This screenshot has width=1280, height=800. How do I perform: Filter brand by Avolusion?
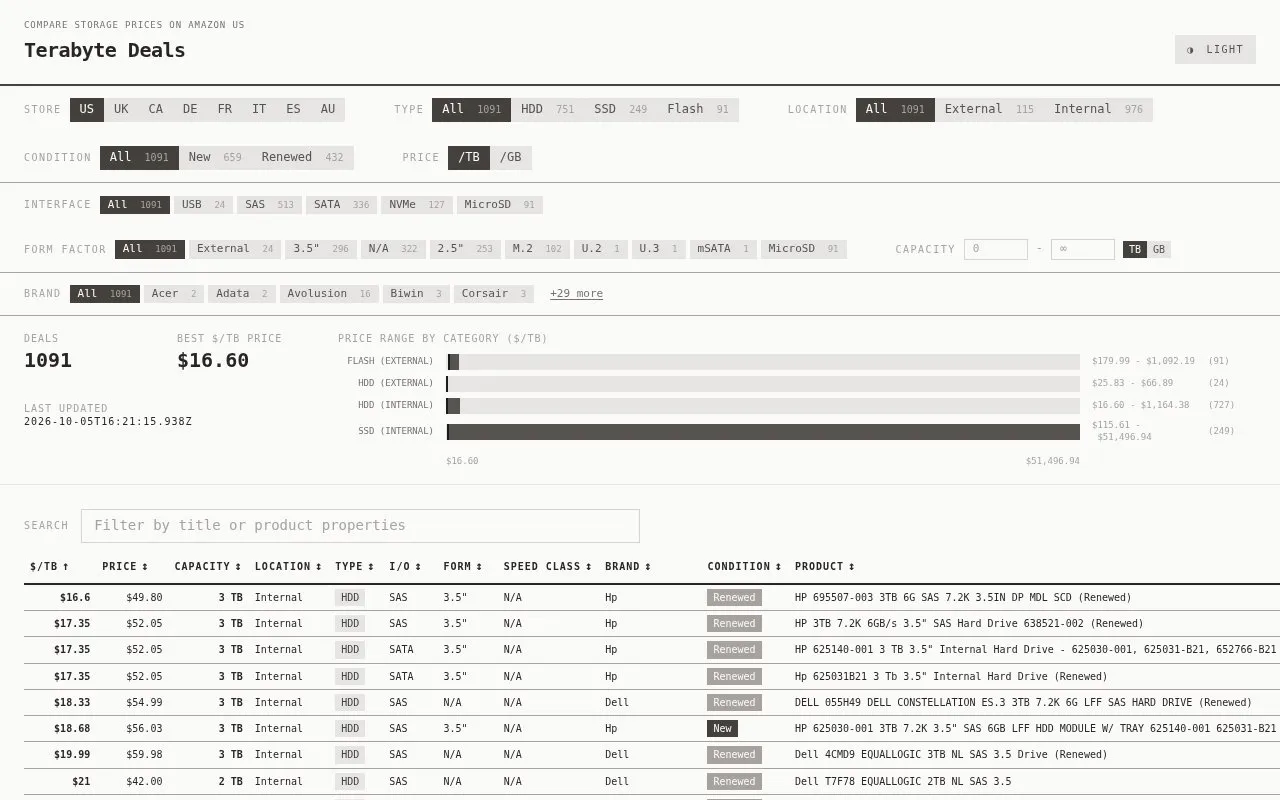click(328, 294)
